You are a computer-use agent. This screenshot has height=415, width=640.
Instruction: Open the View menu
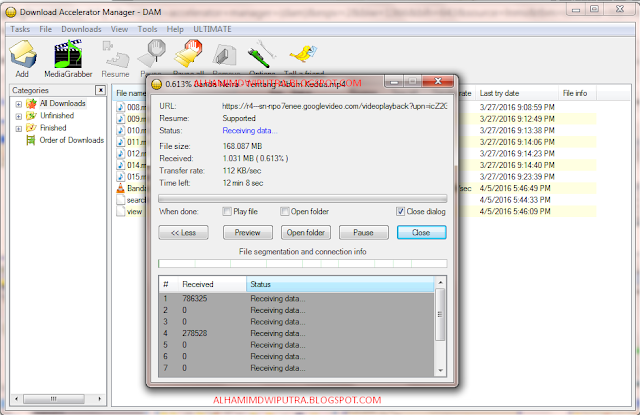pyautogui.click(x=119, y=29)
